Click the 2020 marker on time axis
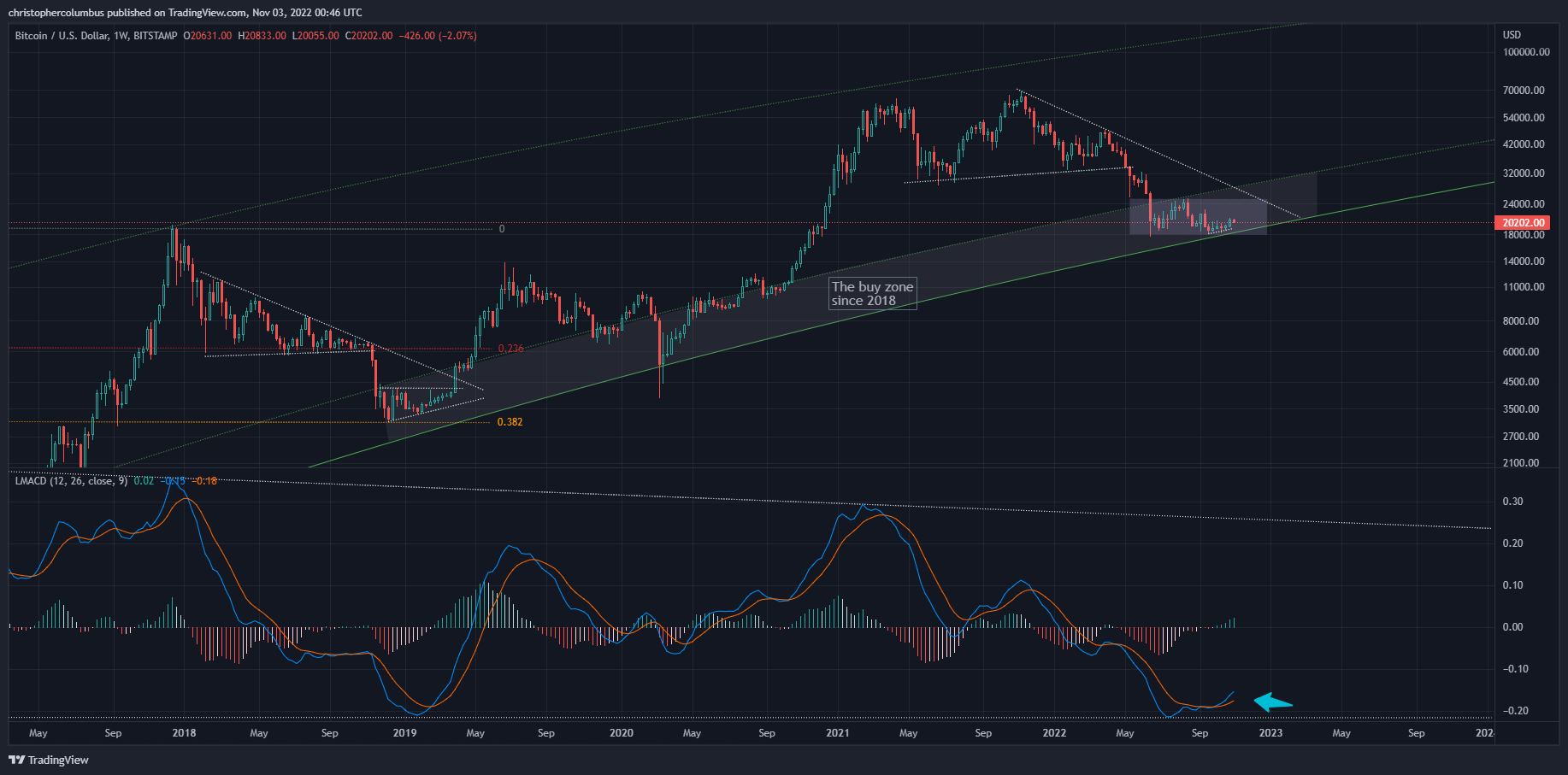 pyautogui.click(x=621, y=733)
